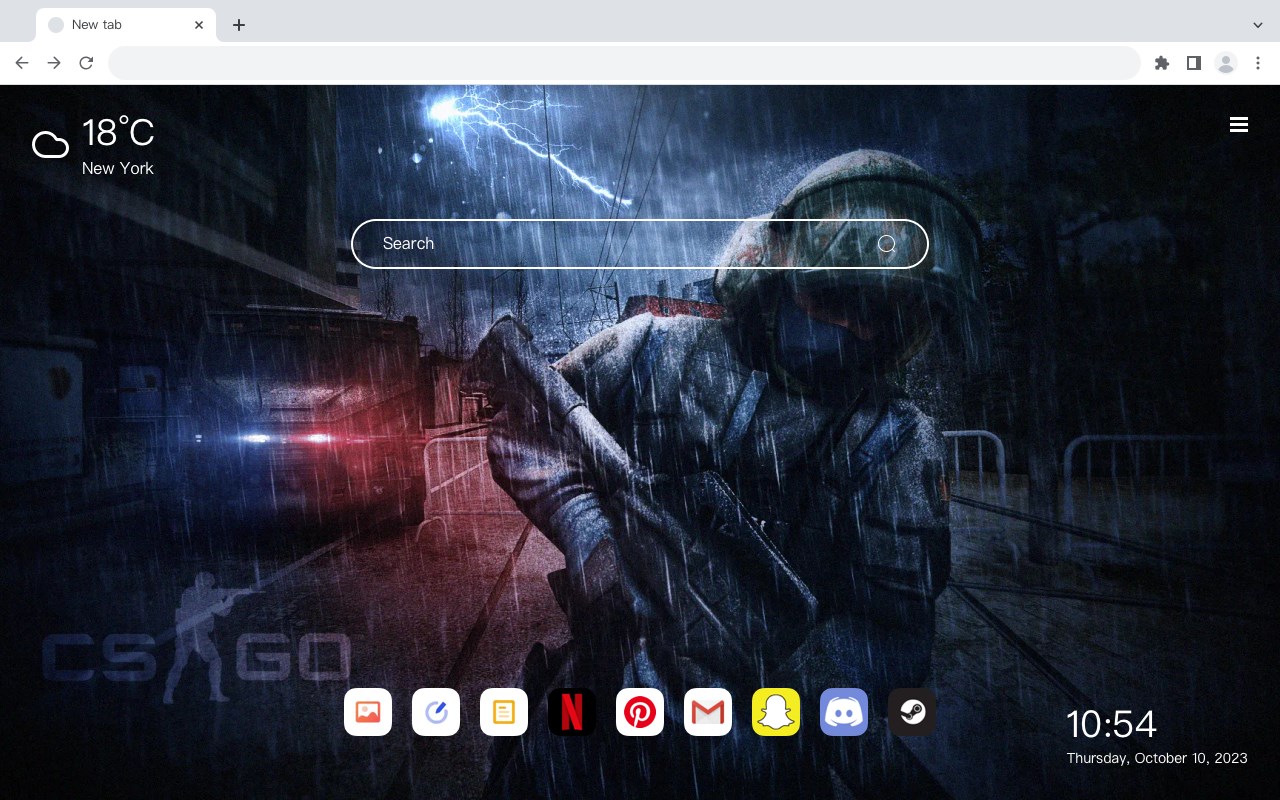
Task: Close the New tab tab
Action: click(x=199, y=25)
